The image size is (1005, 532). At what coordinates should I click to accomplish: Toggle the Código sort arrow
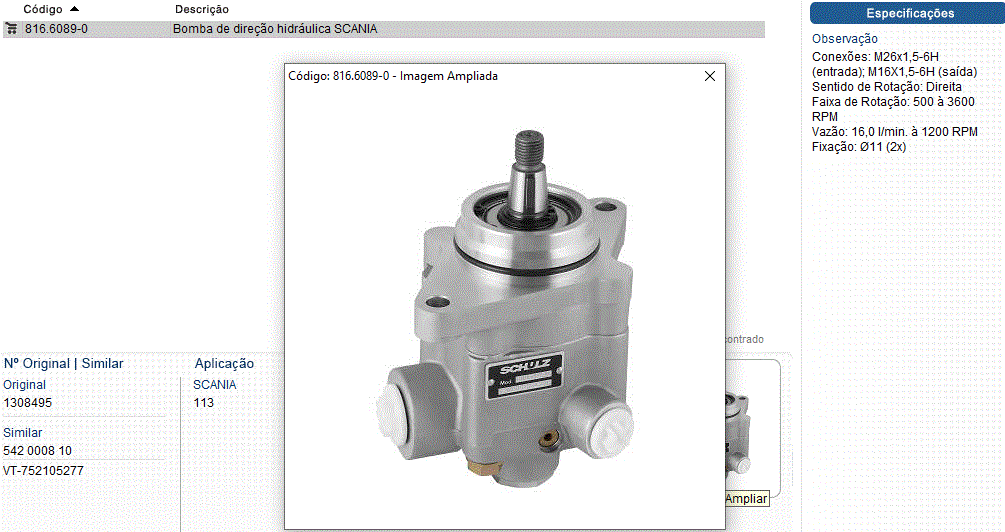tap(75, 9)
